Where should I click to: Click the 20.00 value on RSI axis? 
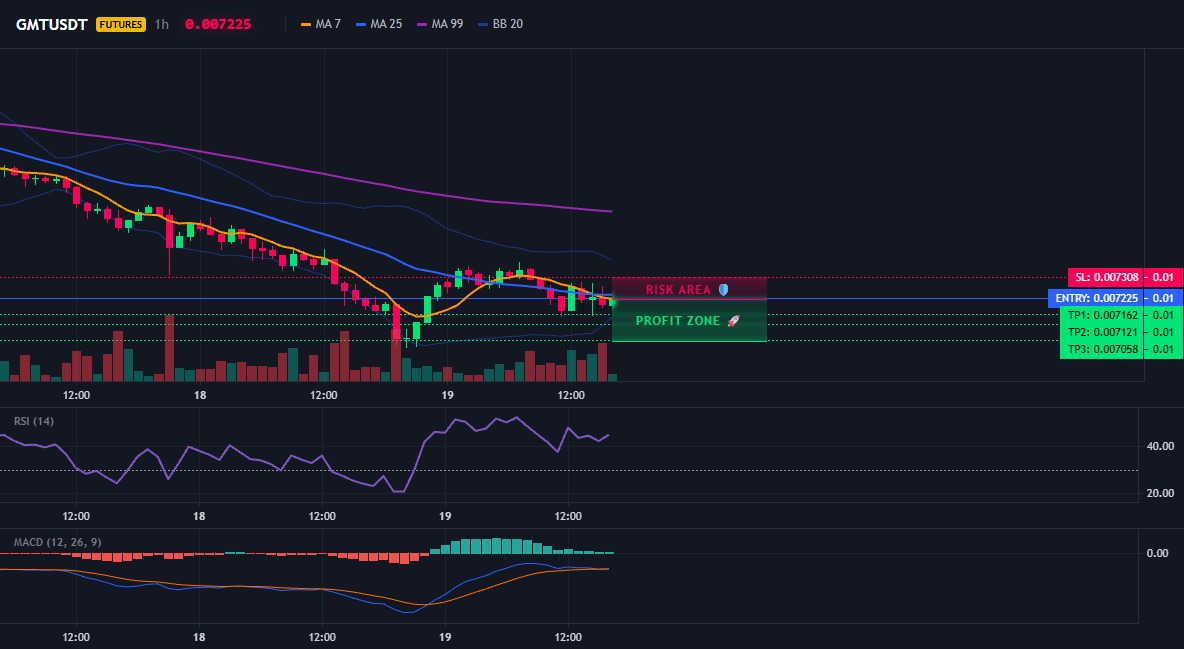1160,493
